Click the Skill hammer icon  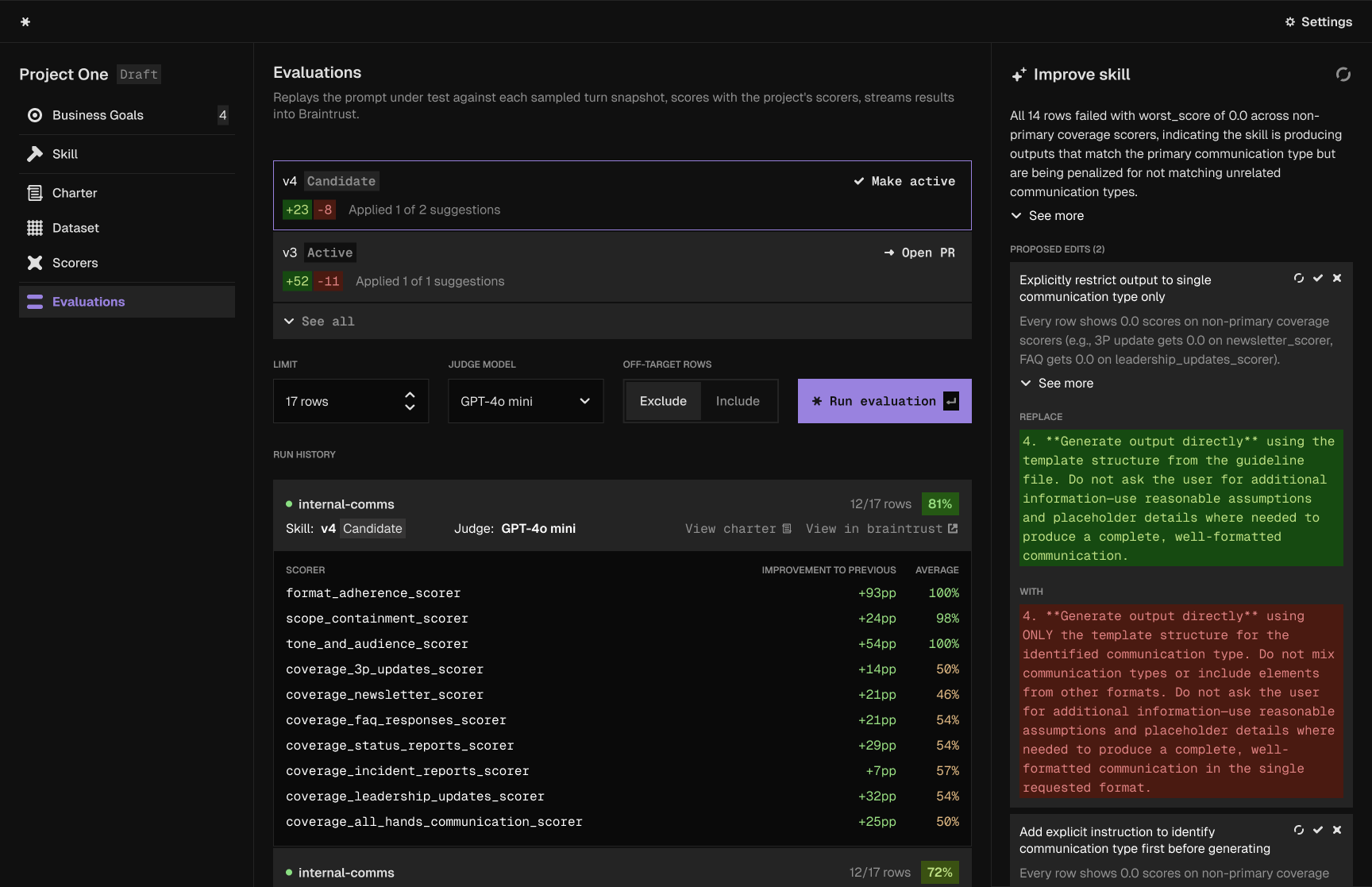[35, 154]
